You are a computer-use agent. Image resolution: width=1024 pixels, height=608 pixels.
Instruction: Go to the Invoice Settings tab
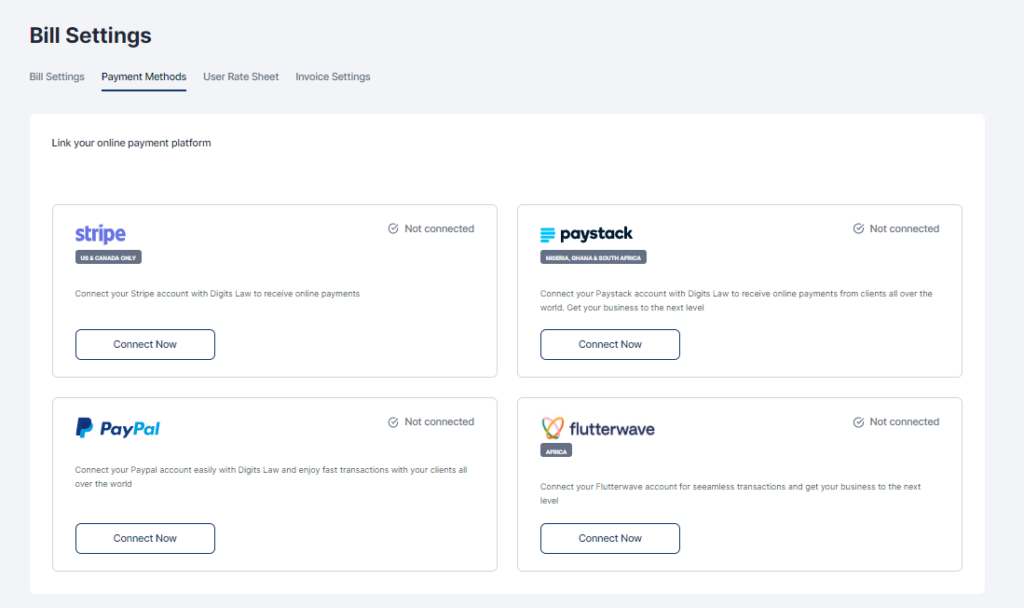click(333, 77)
